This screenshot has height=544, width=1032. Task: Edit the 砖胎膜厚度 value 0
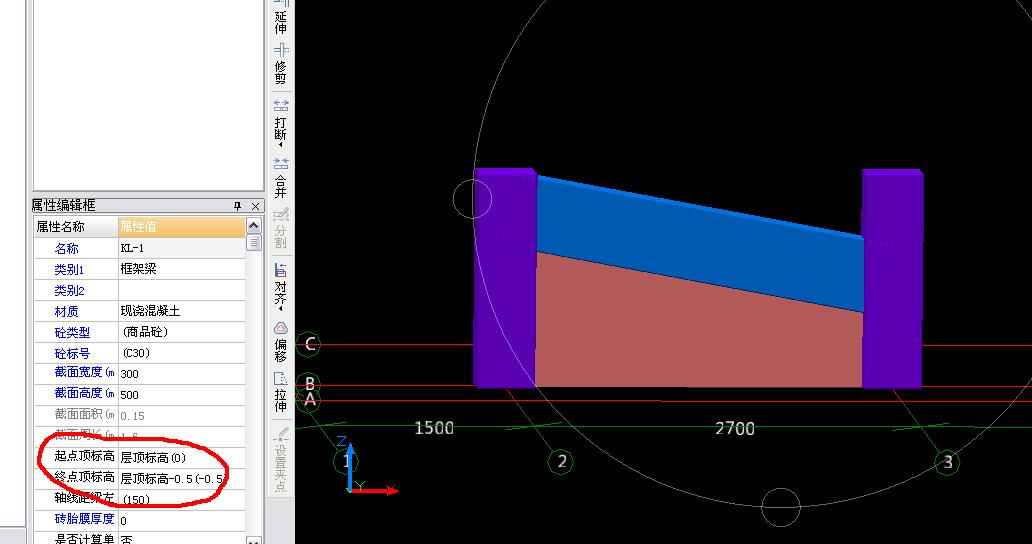(182, 520)
